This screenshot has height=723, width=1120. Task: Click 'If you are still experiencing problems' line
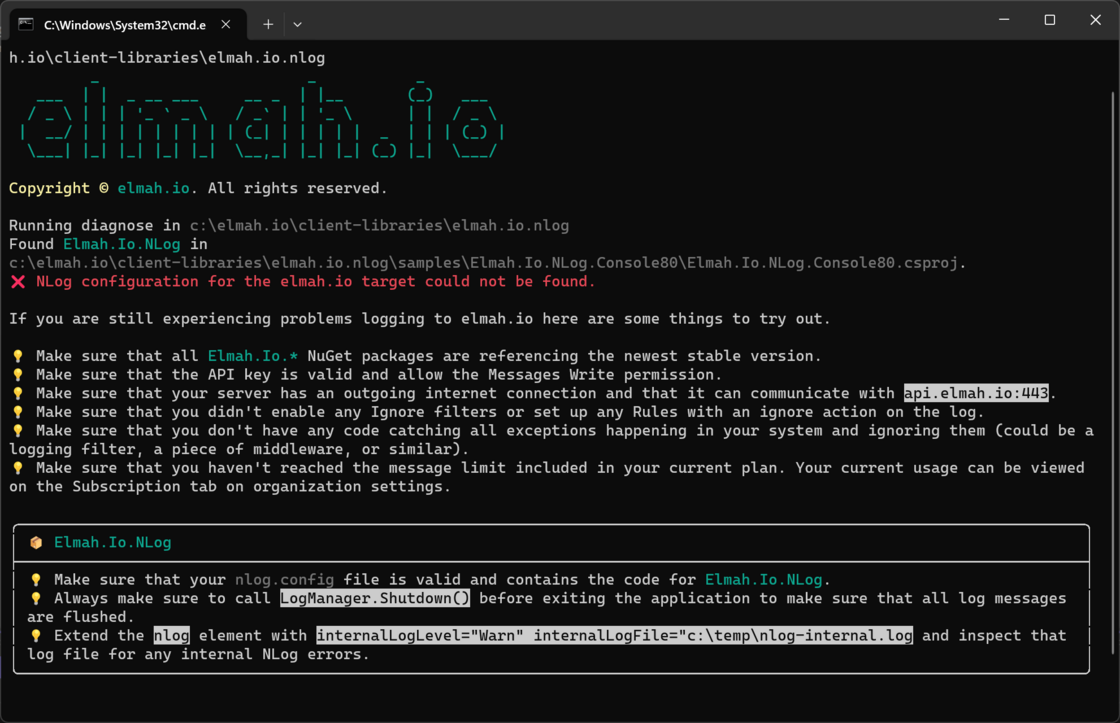click(420, 319)
